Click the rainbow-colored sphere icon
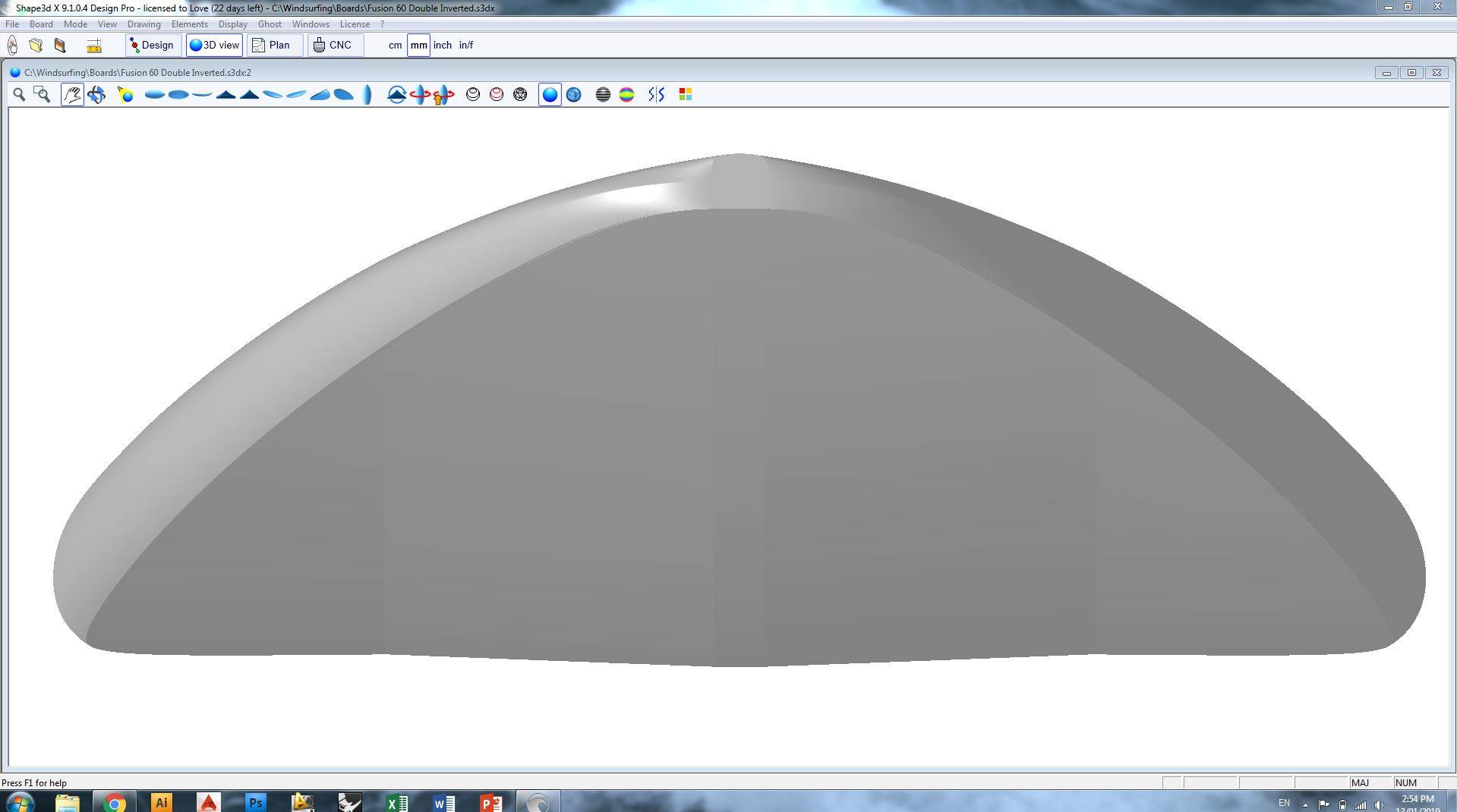 click(626, 95)
